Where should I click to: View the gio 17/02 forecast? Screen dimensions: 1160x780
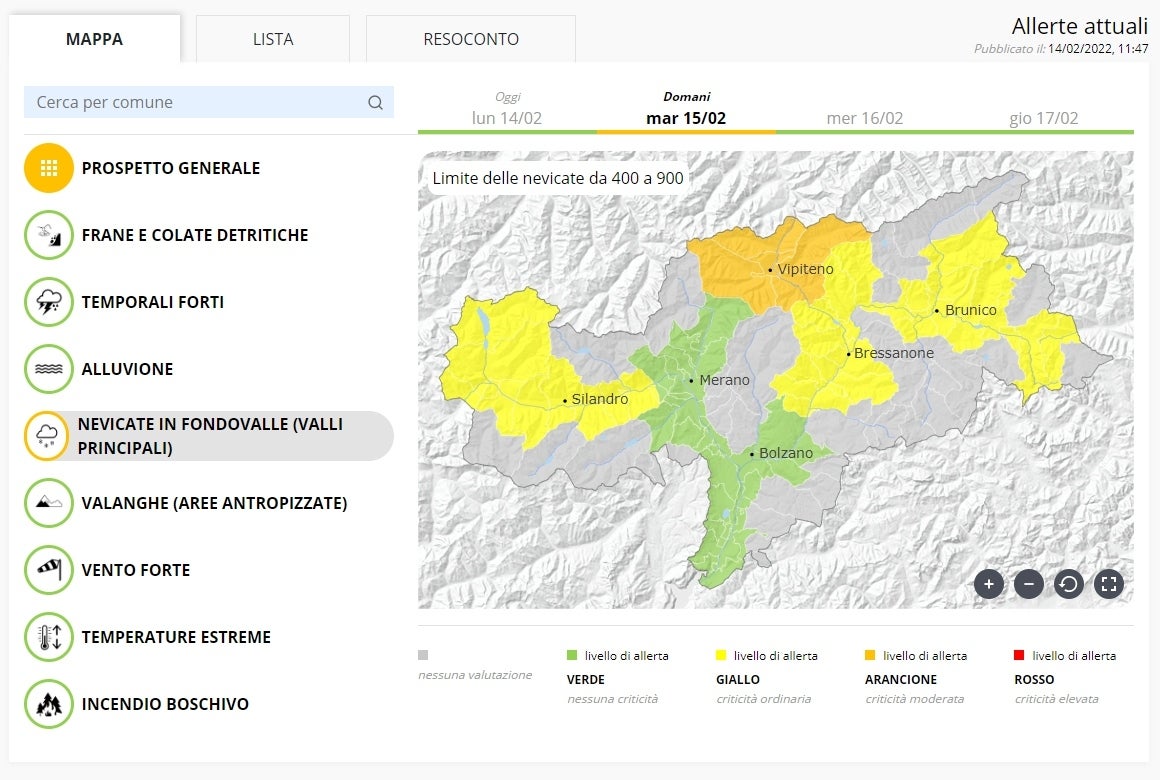(x=1044, y=118)
